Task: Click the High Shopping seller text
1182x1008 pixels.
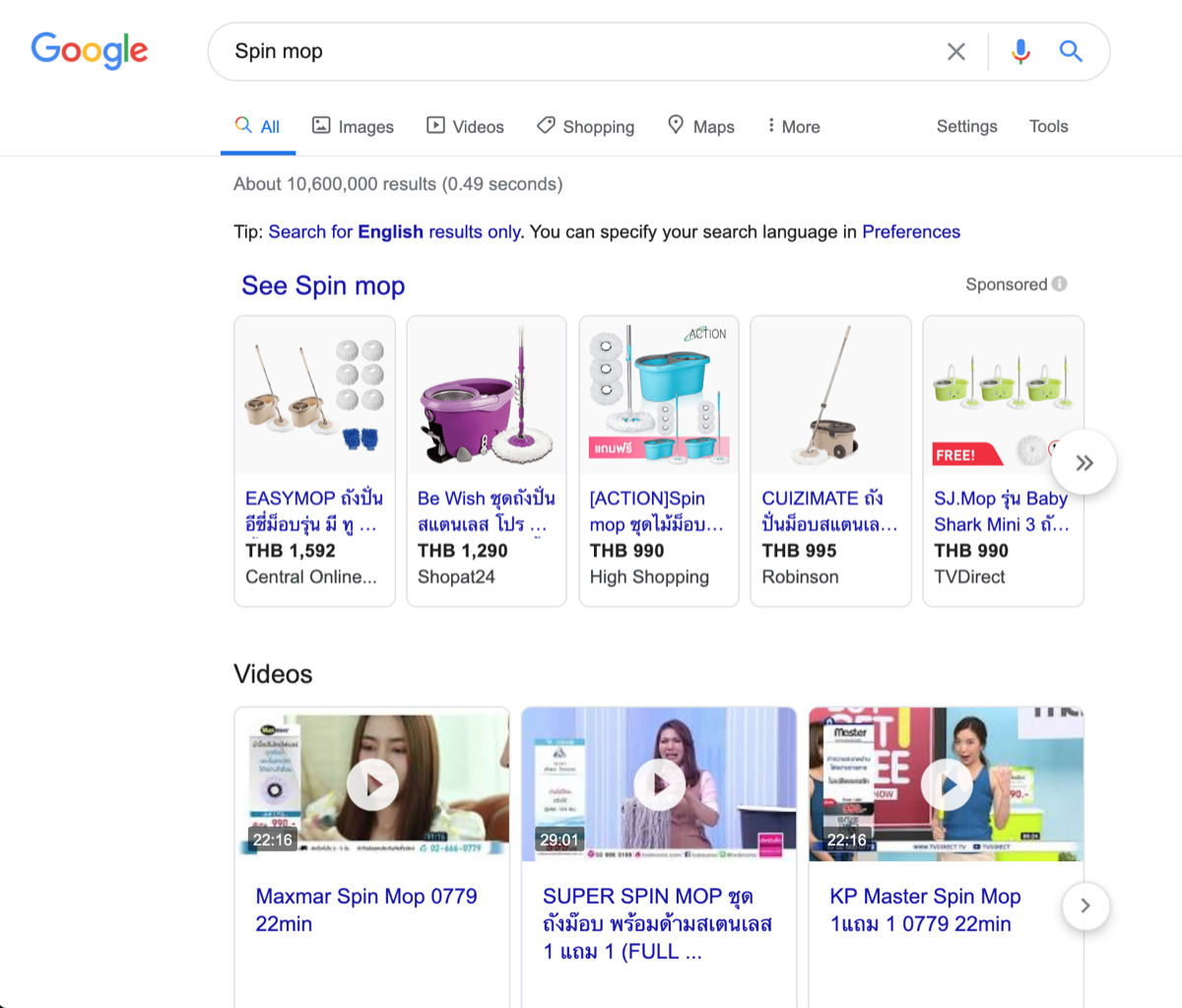Action: 649,577
